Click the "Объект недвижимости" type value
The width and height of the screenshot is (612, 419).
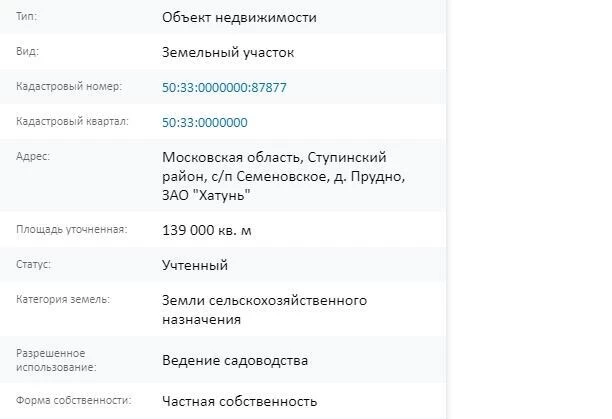pyautogui.click(x=239, y=18)
